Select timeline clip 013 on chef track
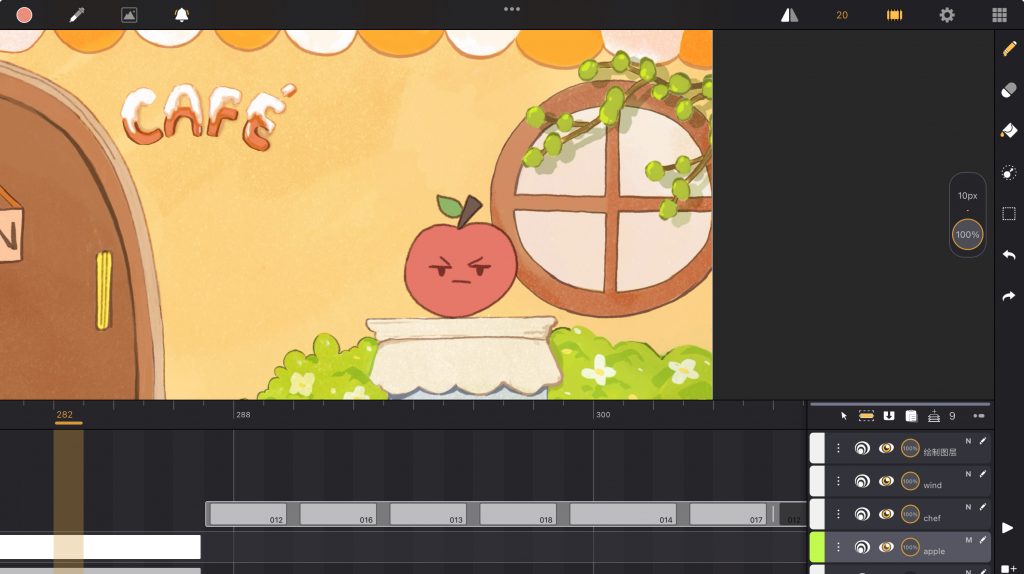The width and height of the screenshot is (1024, 574). [x=428, y=514]
